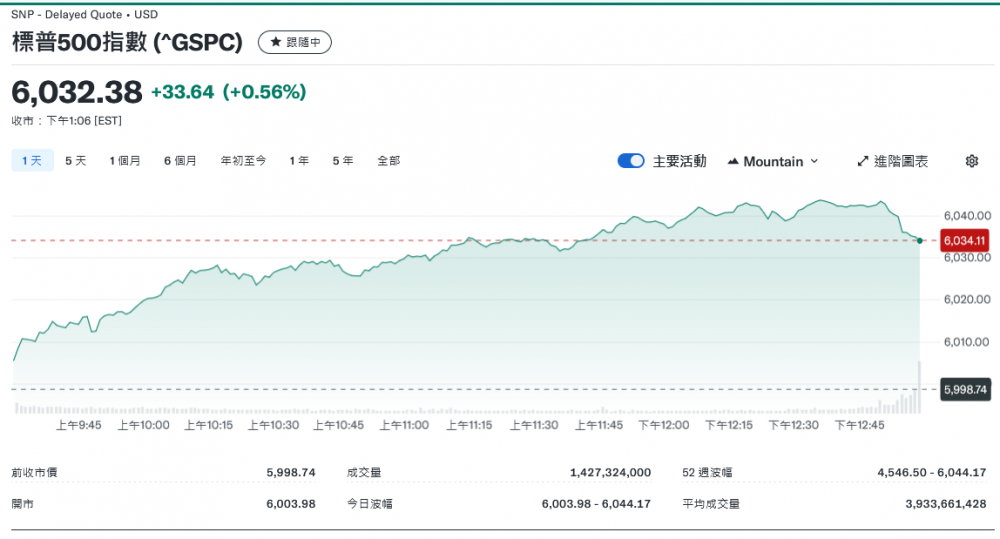Click the 跟隨中 following button
Viewport: 1000px width, 539px height.
tap(295, 42)
